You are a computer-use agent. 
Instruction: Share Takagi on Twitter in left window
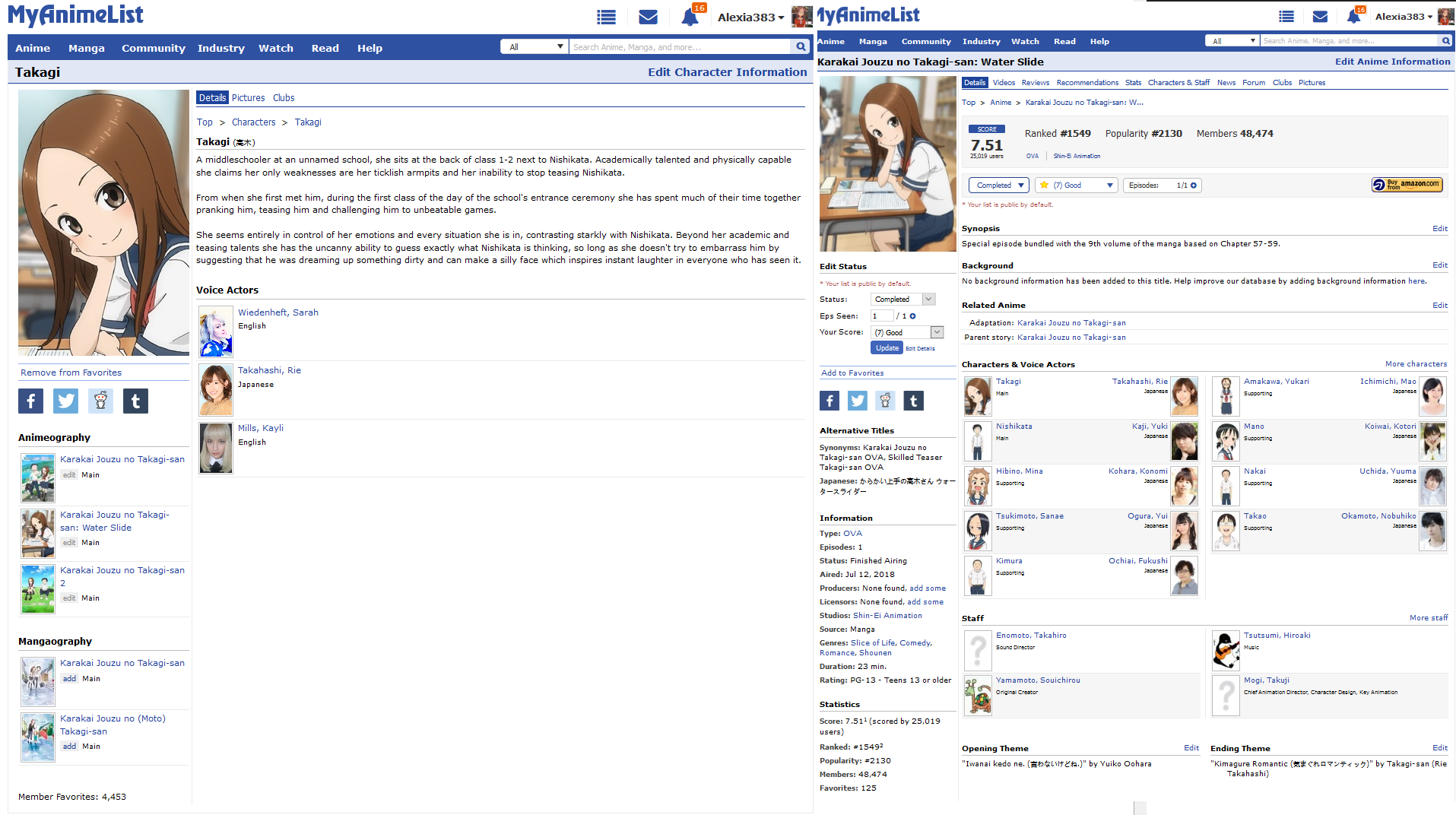65,401
